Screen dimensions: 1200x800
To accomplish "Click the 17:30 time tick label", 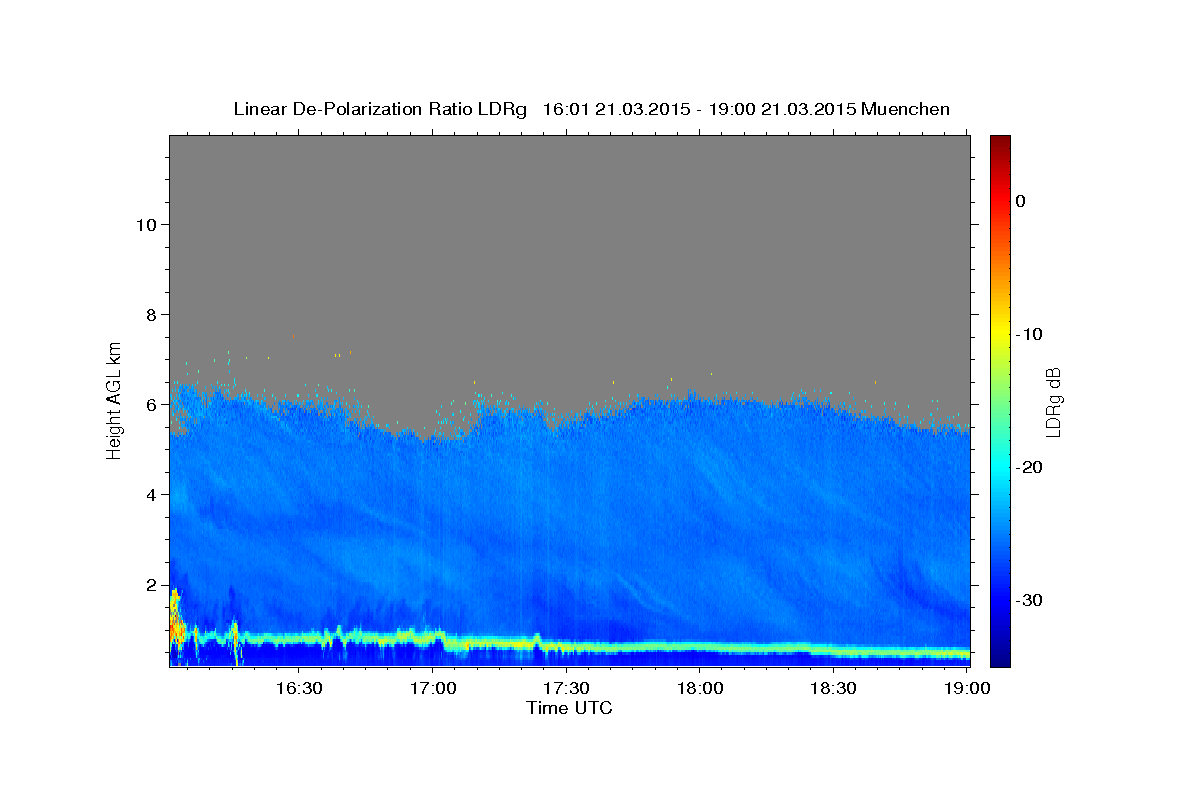I will pos(567,688).
